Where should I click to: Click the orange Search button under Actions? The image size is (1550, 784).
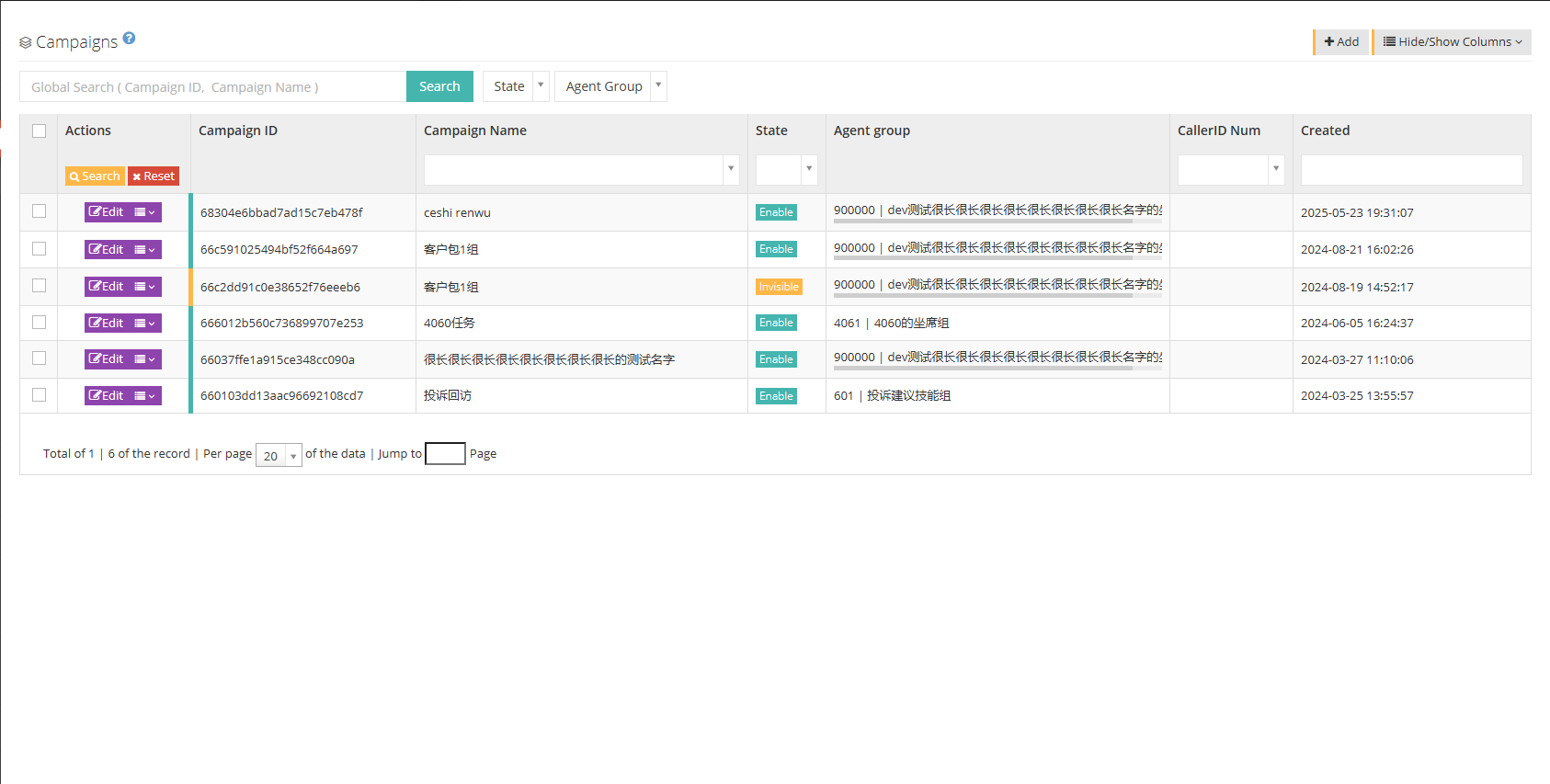pos(95,176)
